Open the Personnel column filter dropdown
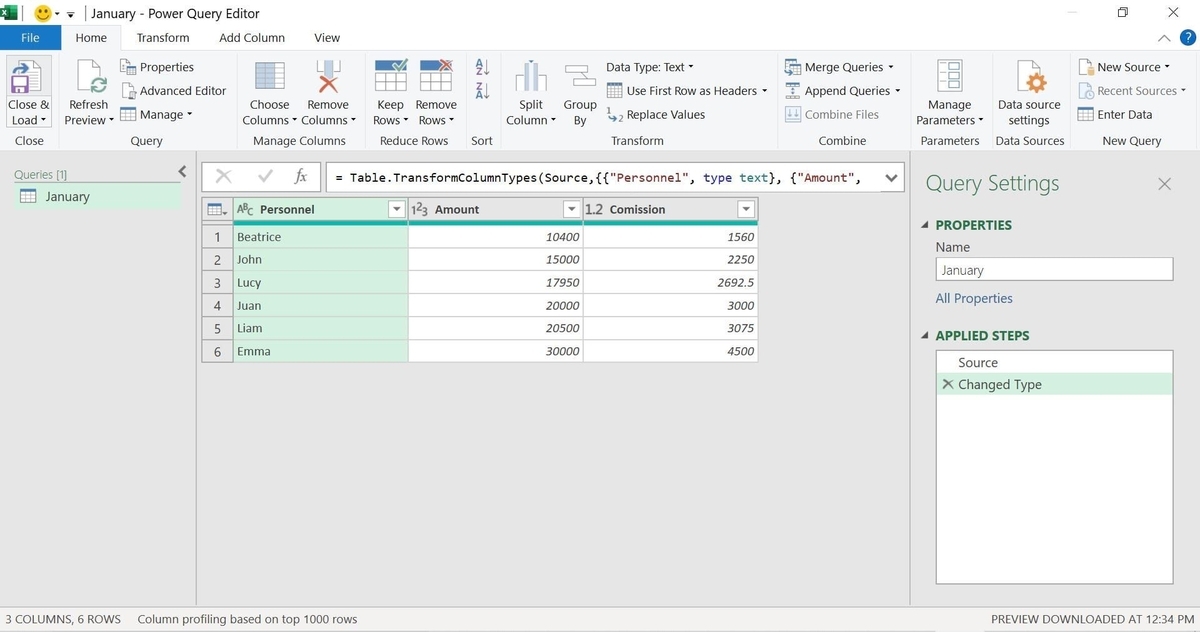Viewport: 1200px width, 632px height. pos(396,209)
